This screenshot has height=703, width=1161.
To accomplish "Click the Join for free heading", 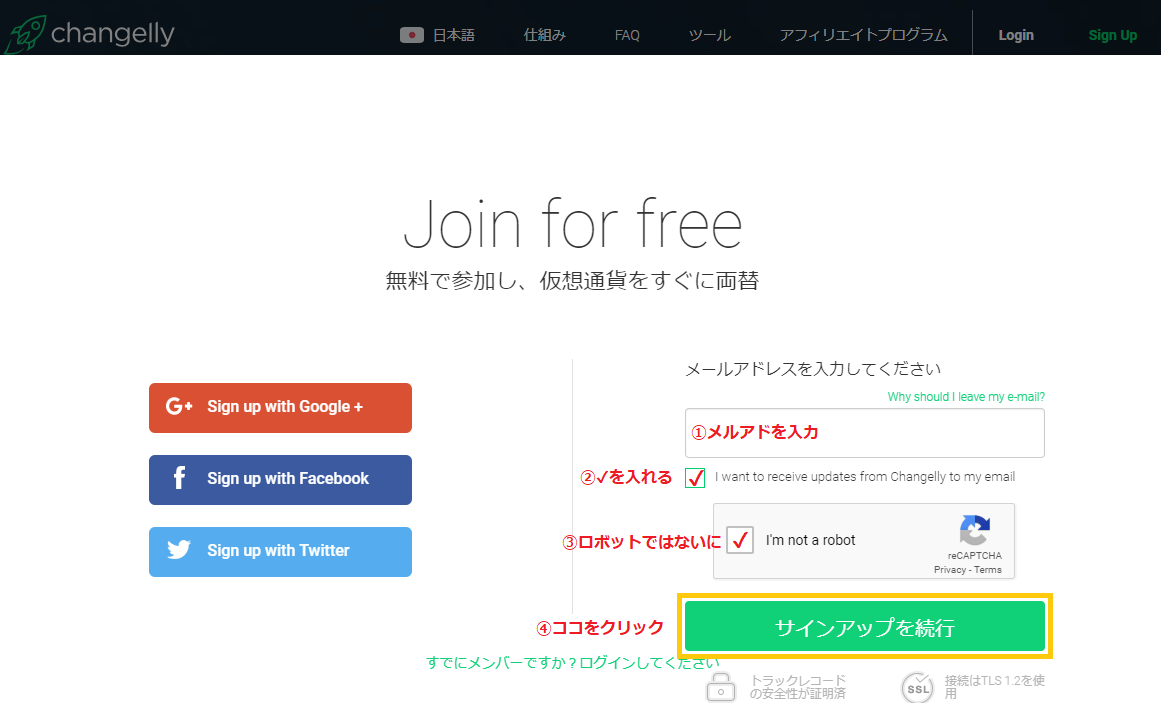I will coord(572,224).
